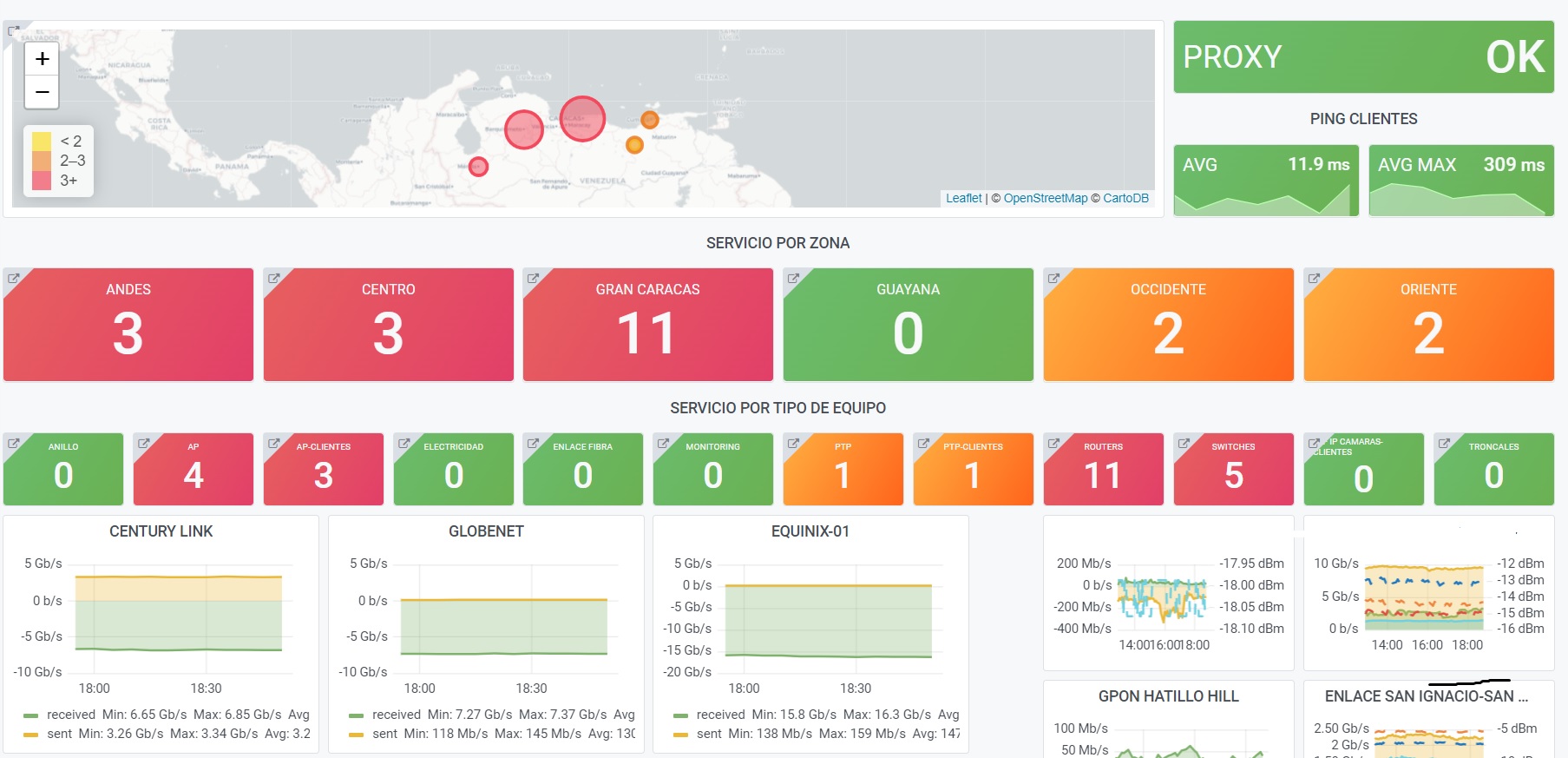Open the PING CLIENTES row title
This screenshot has width=1568, height=758.
click(x=1363, y=119)
